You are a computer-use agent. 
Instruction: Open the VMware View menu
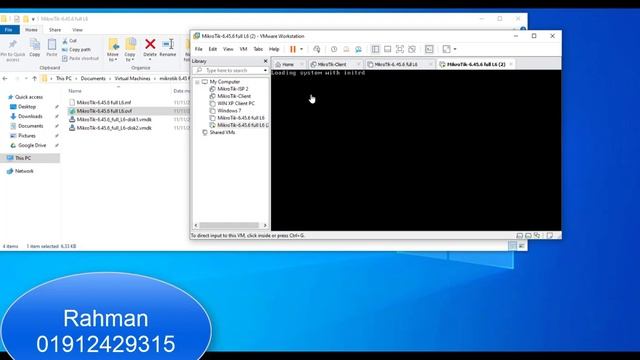click(x=228, y=49)
